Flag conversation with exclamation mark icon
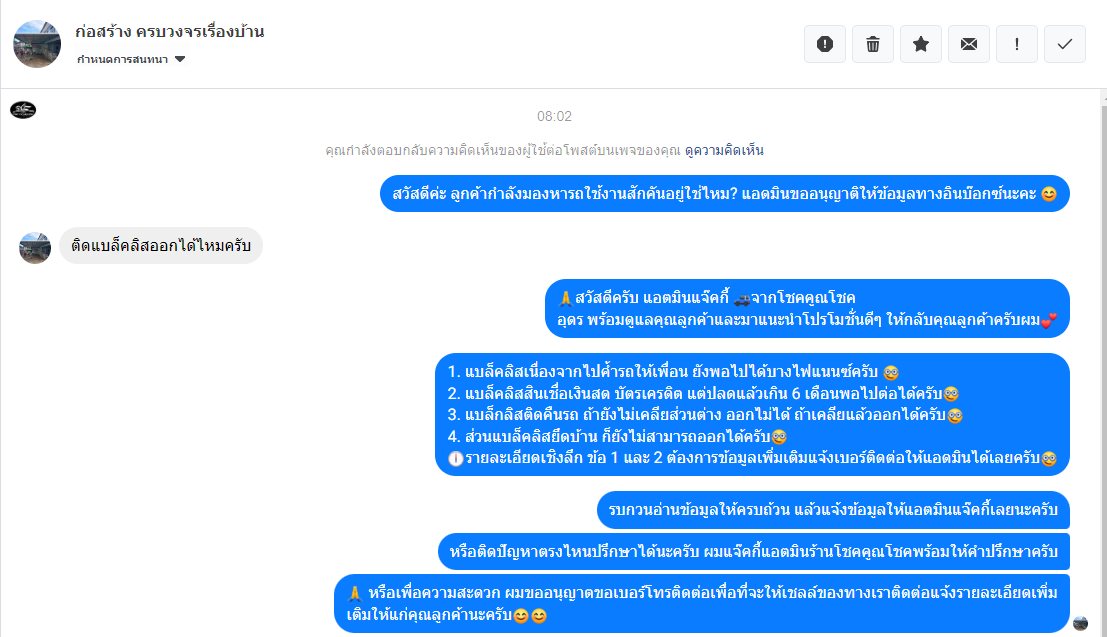 coord(1017,44)
